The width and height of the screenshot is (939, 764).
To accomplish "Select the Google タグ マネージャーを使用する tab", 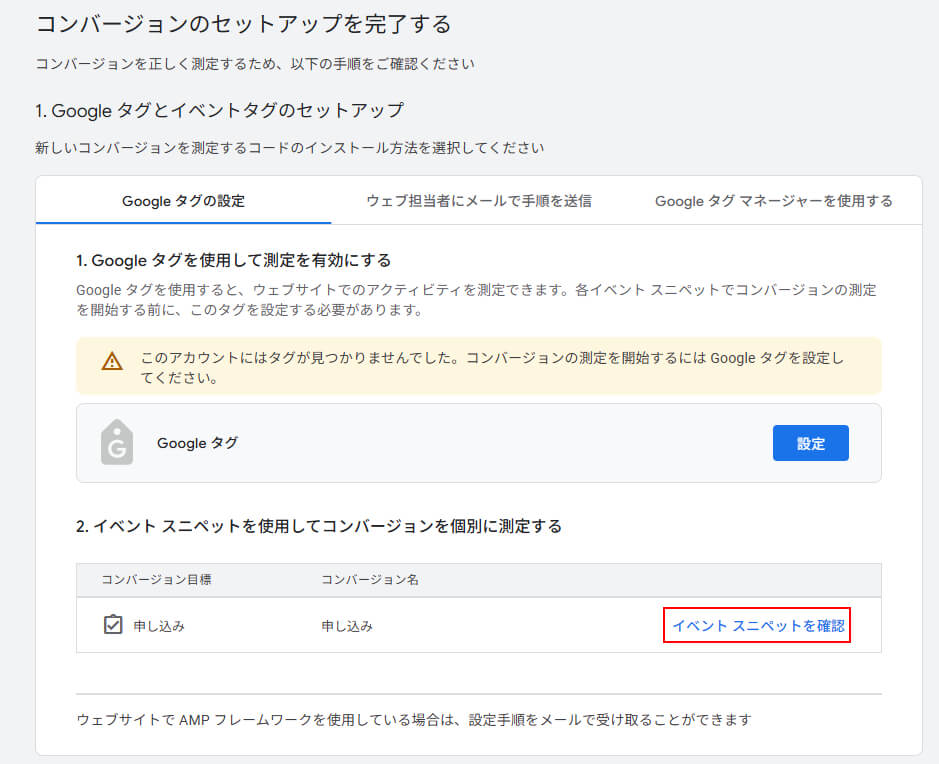I will point(773,201).
